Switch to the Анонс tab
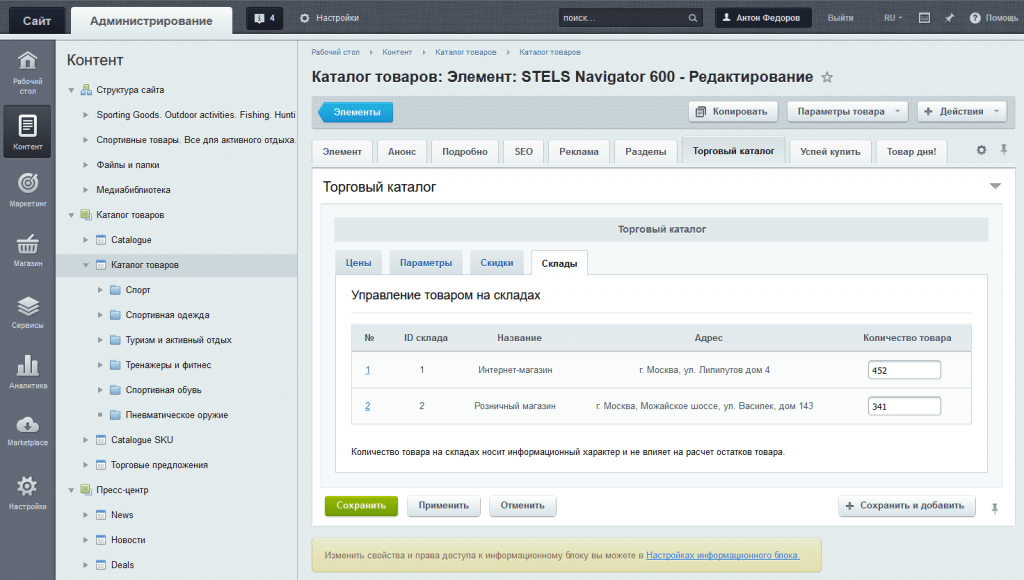This screenshot has height=580, width=1024. click(x=402, y=152)
